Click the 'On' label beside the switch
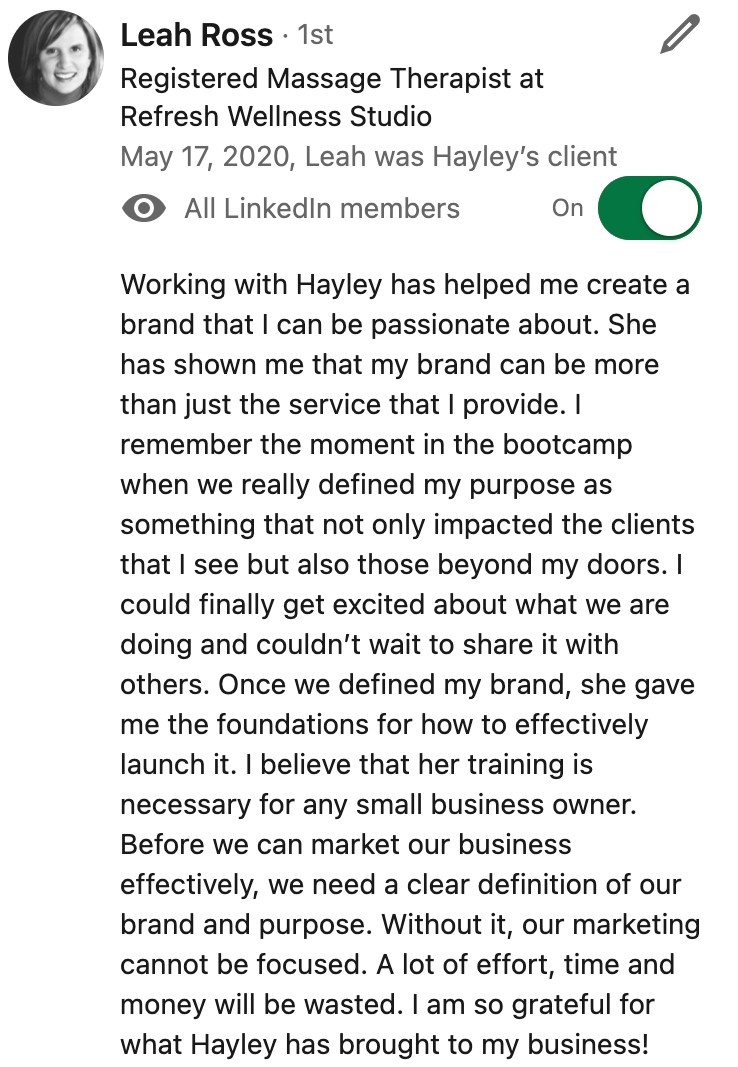 click(x=567, y=208)
